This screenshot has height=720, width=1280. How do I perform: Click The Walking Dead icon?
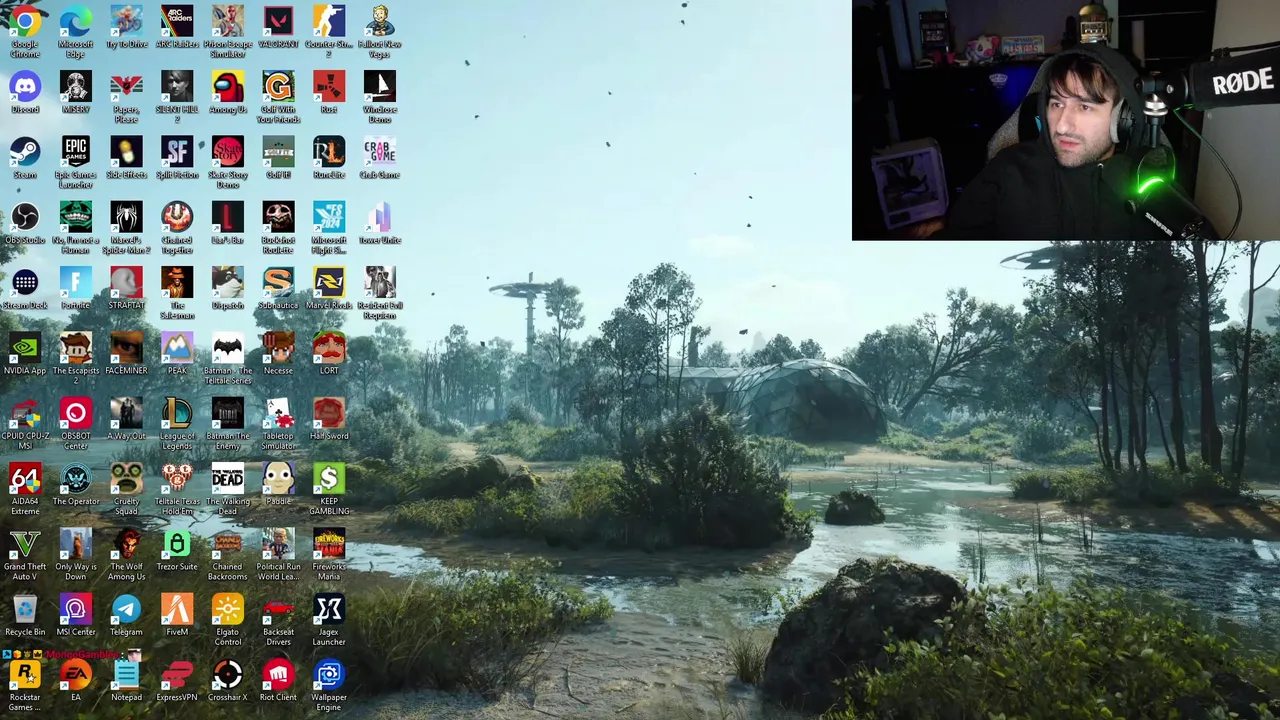pos(227,479)
